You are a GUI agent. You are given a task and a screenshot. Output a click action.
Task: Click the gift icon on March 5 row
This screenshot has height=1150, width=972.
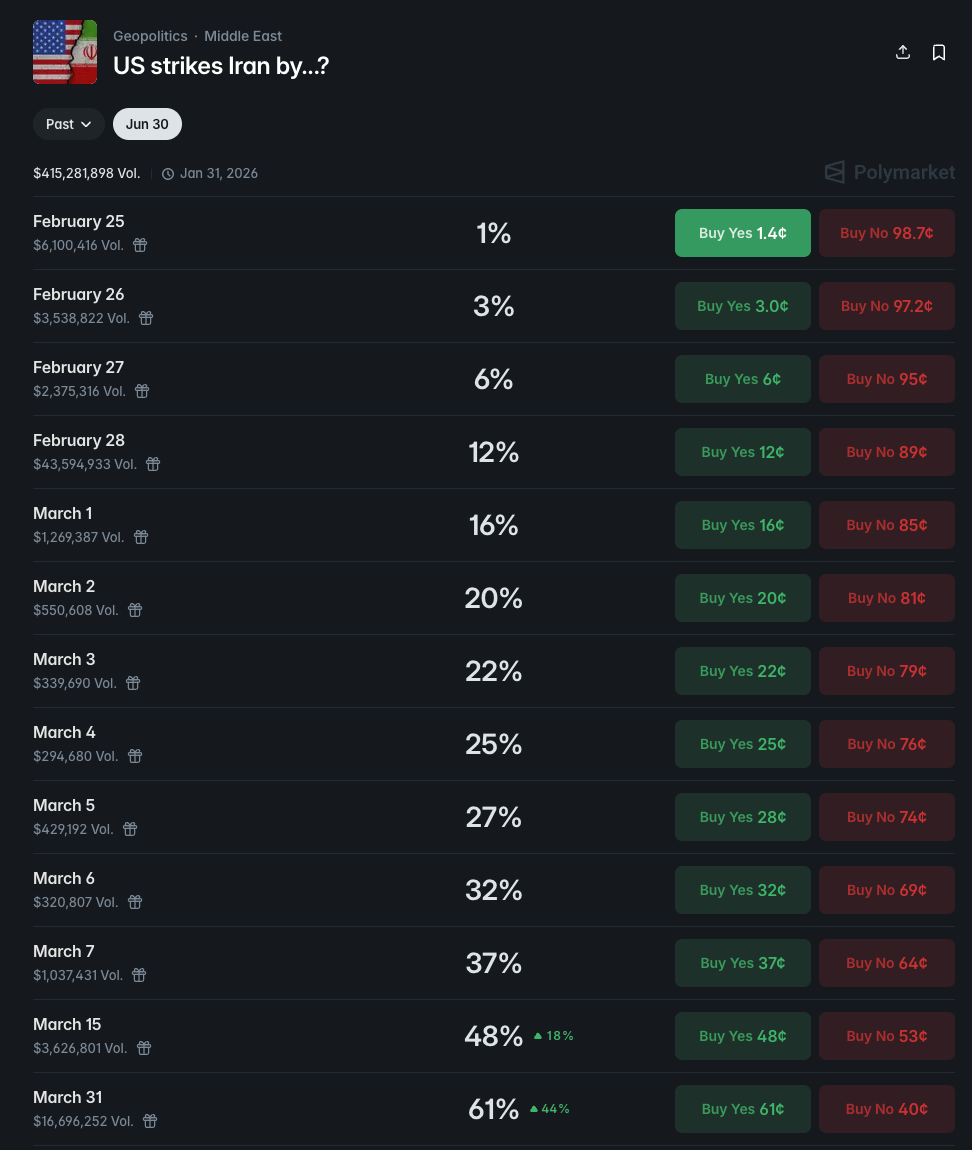pyautogui.click(x=130, y=829)
